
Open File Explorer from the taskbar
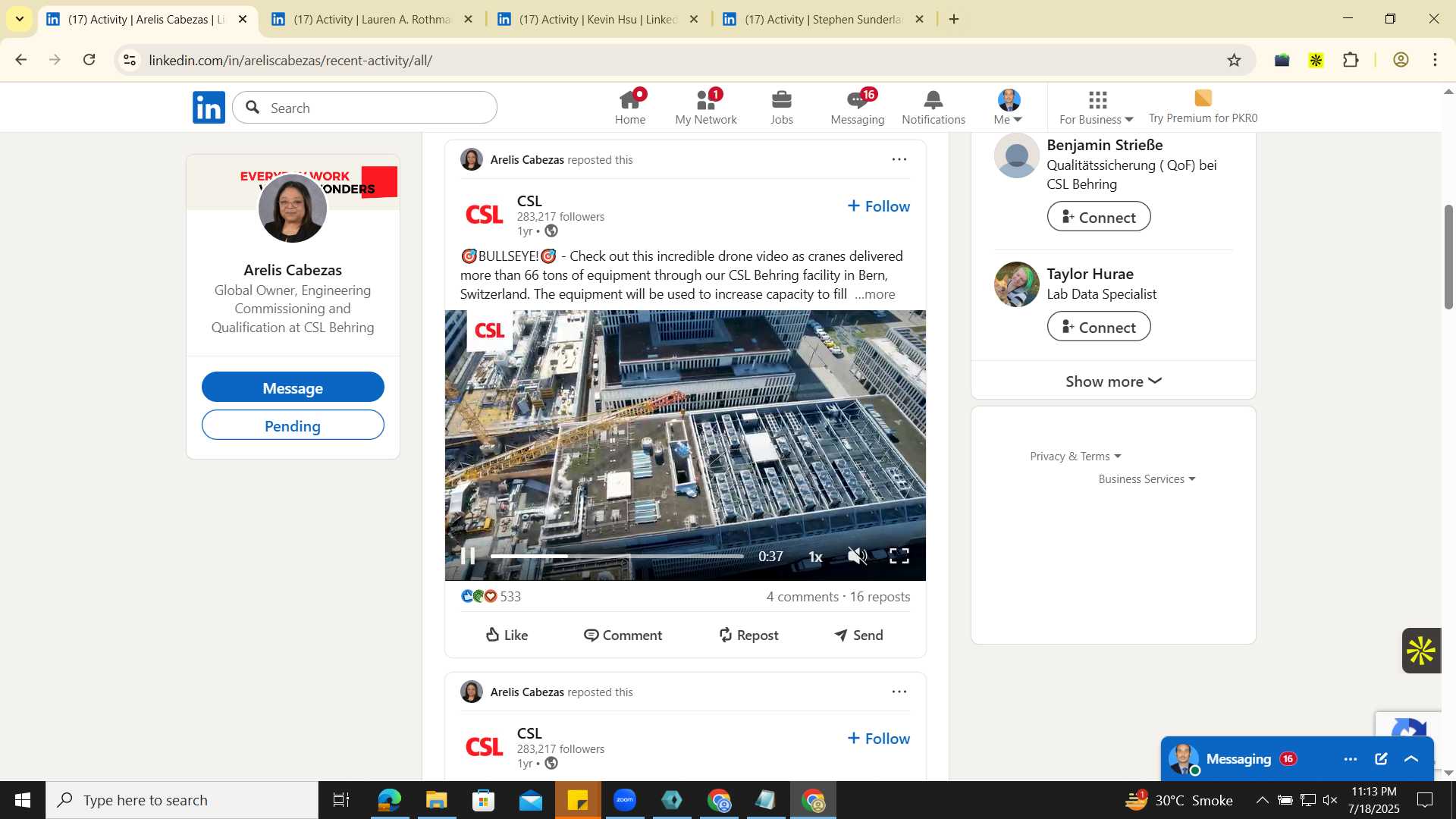(436, 800)
